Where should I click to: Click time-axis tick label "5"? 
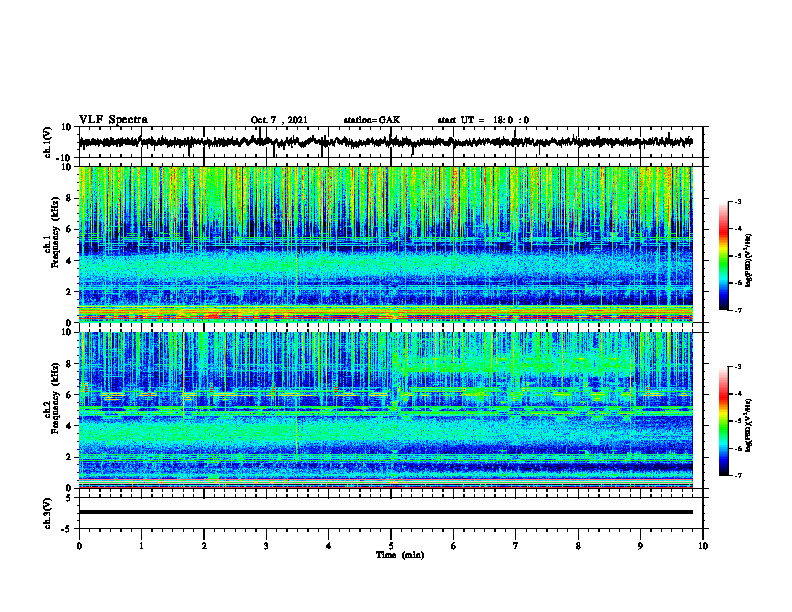391,546
